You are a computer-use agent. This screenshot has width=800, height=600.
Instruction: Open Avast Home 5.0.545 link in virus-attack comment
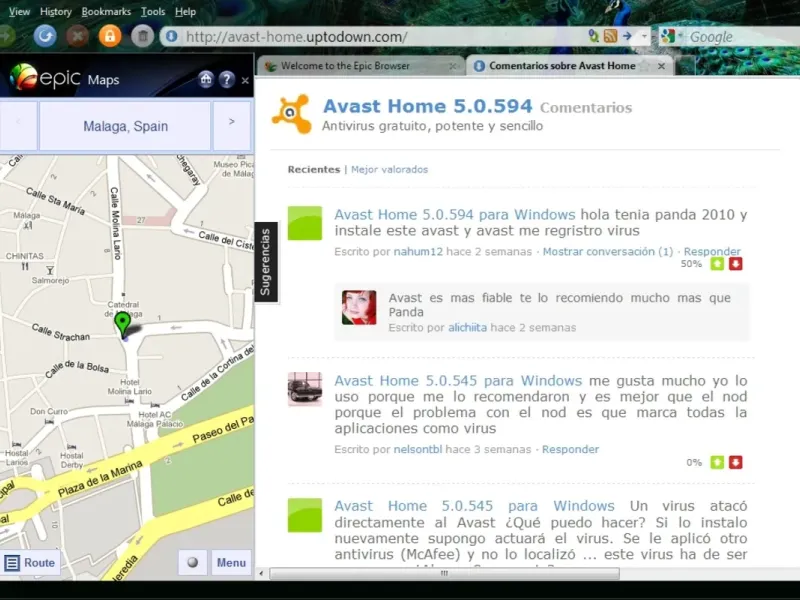(474, 506)
